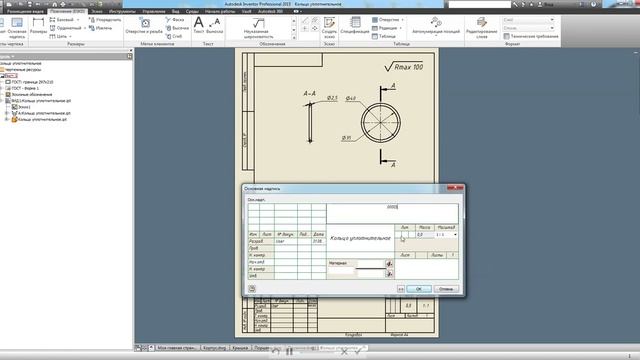Open the Отверстие table dropdown arrow

402,20
